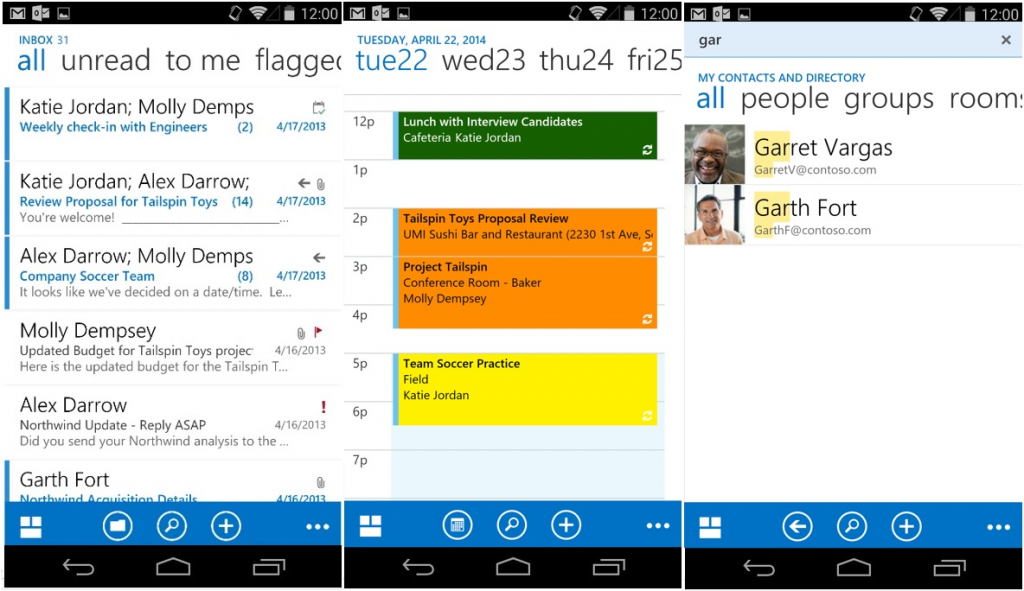
Task: Tap the back arrow icon in contacts toolbar
Action: (797, 526)
